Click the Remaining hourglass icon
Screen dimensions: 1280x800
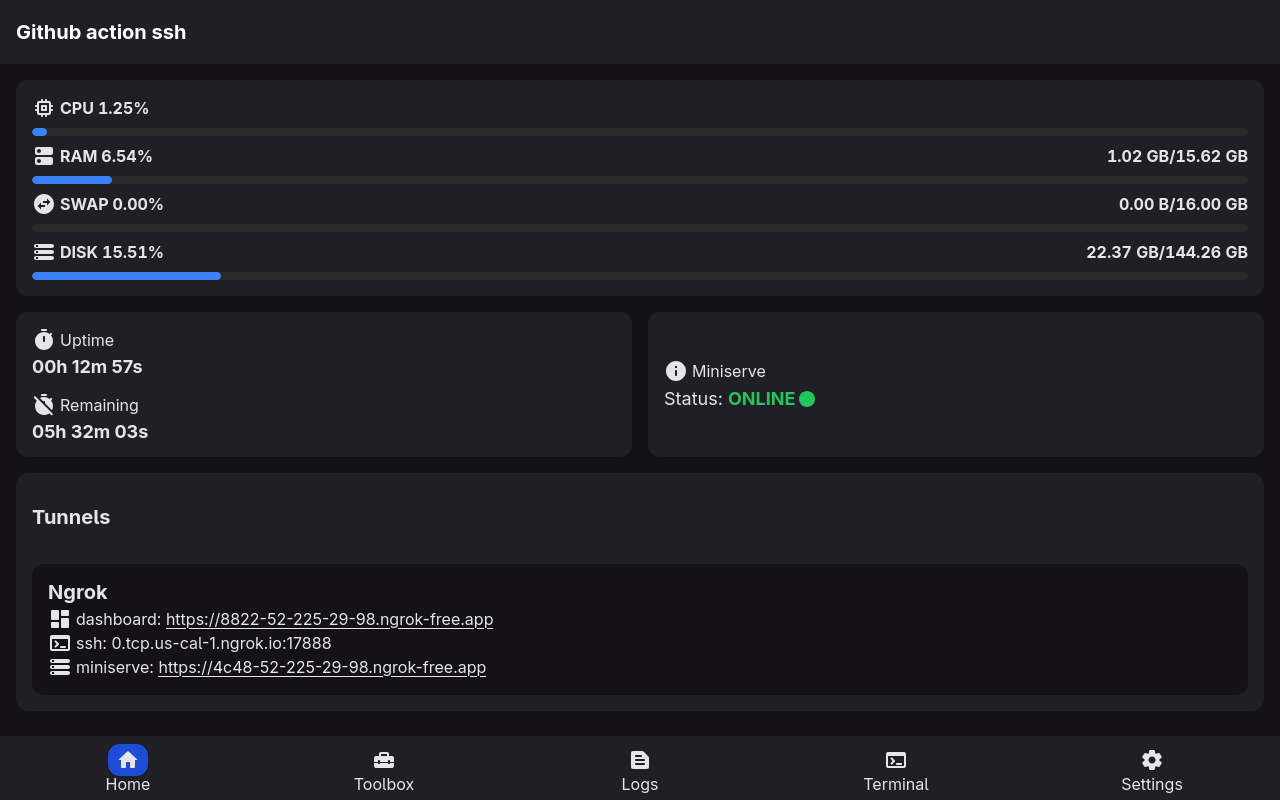tap(43, 404)
